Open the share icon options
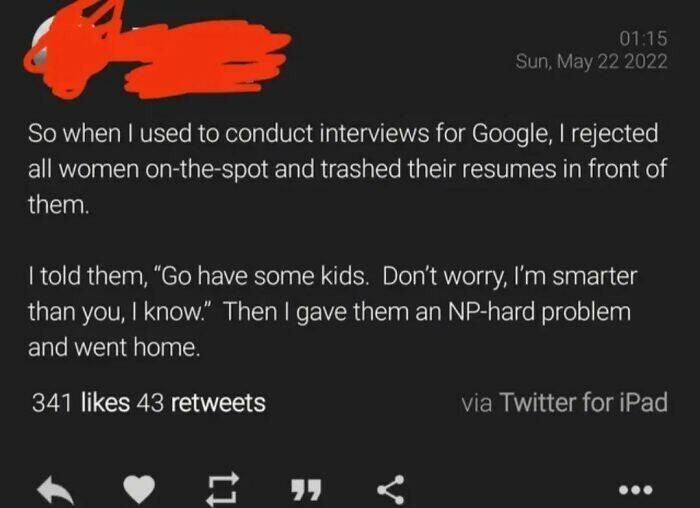The image size is (700, 508). [389, 489]
